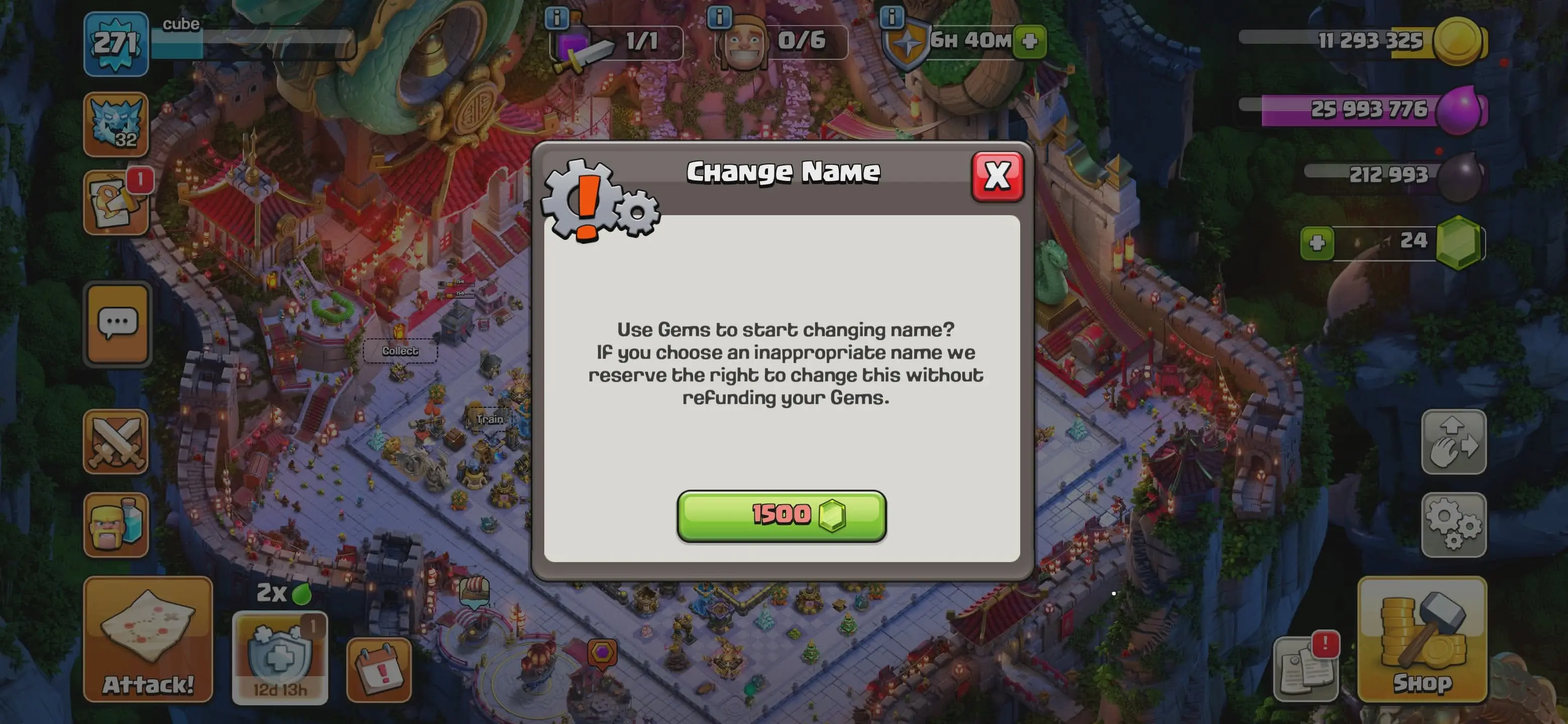Open the crossed swords battle log
The image size is (1568, 724).
coord(116,441)
